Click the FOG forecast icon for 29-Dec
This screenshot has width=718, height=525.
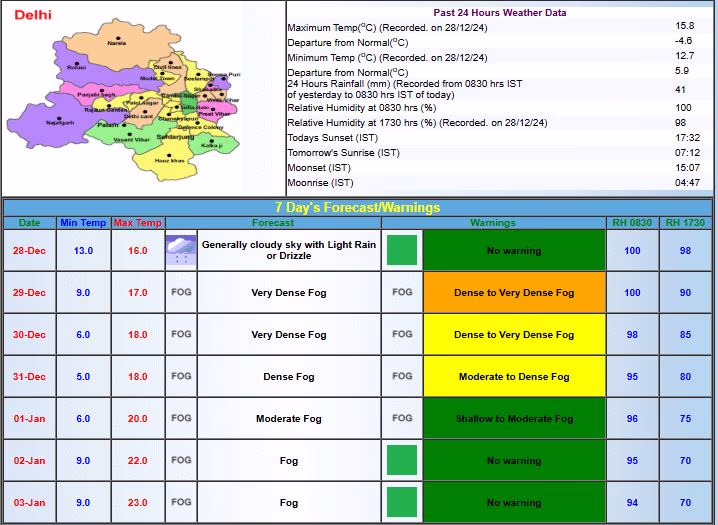point(181,293)
